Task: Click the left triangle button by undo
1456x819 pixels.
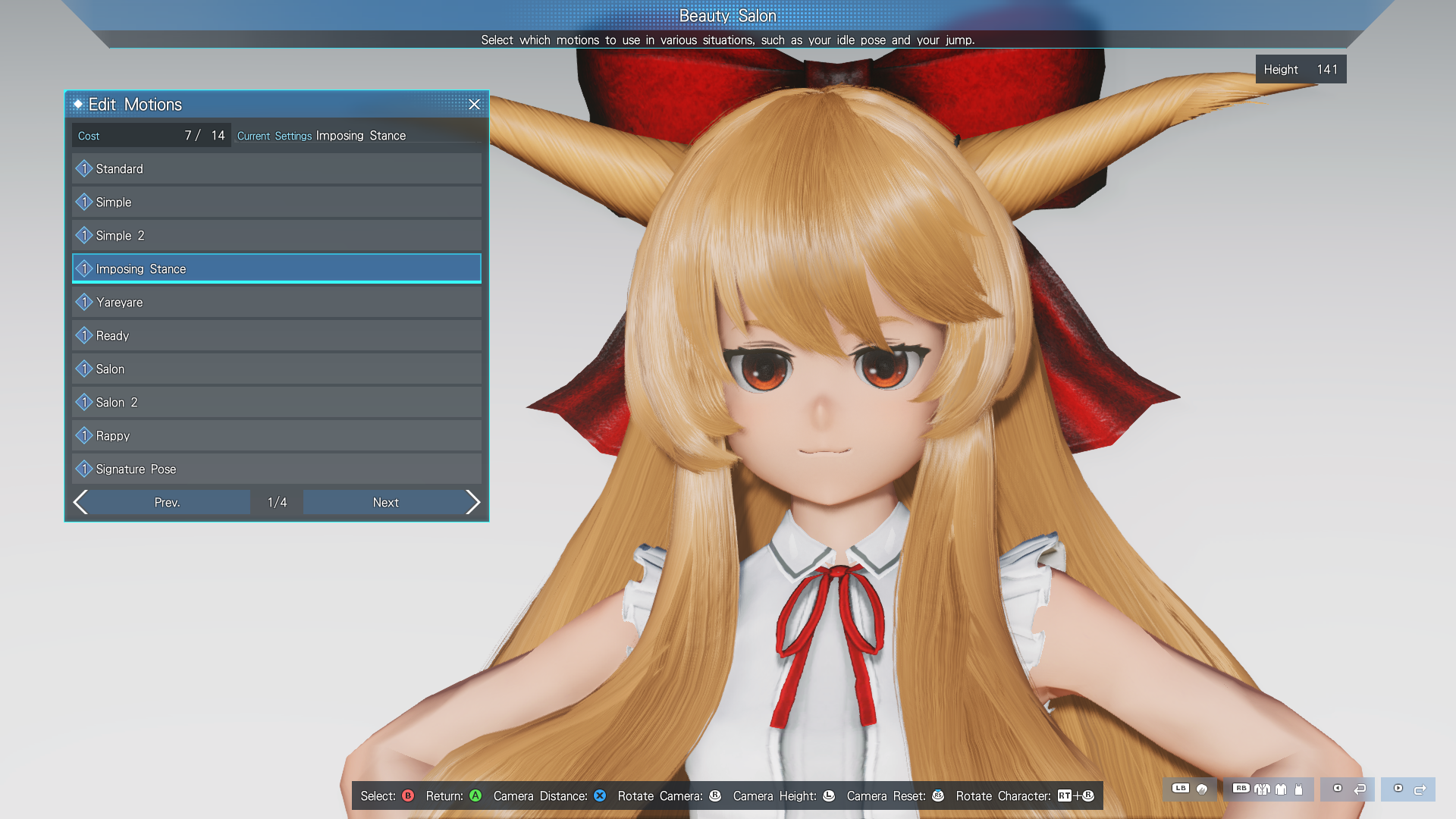Action: click(1338, 788)
